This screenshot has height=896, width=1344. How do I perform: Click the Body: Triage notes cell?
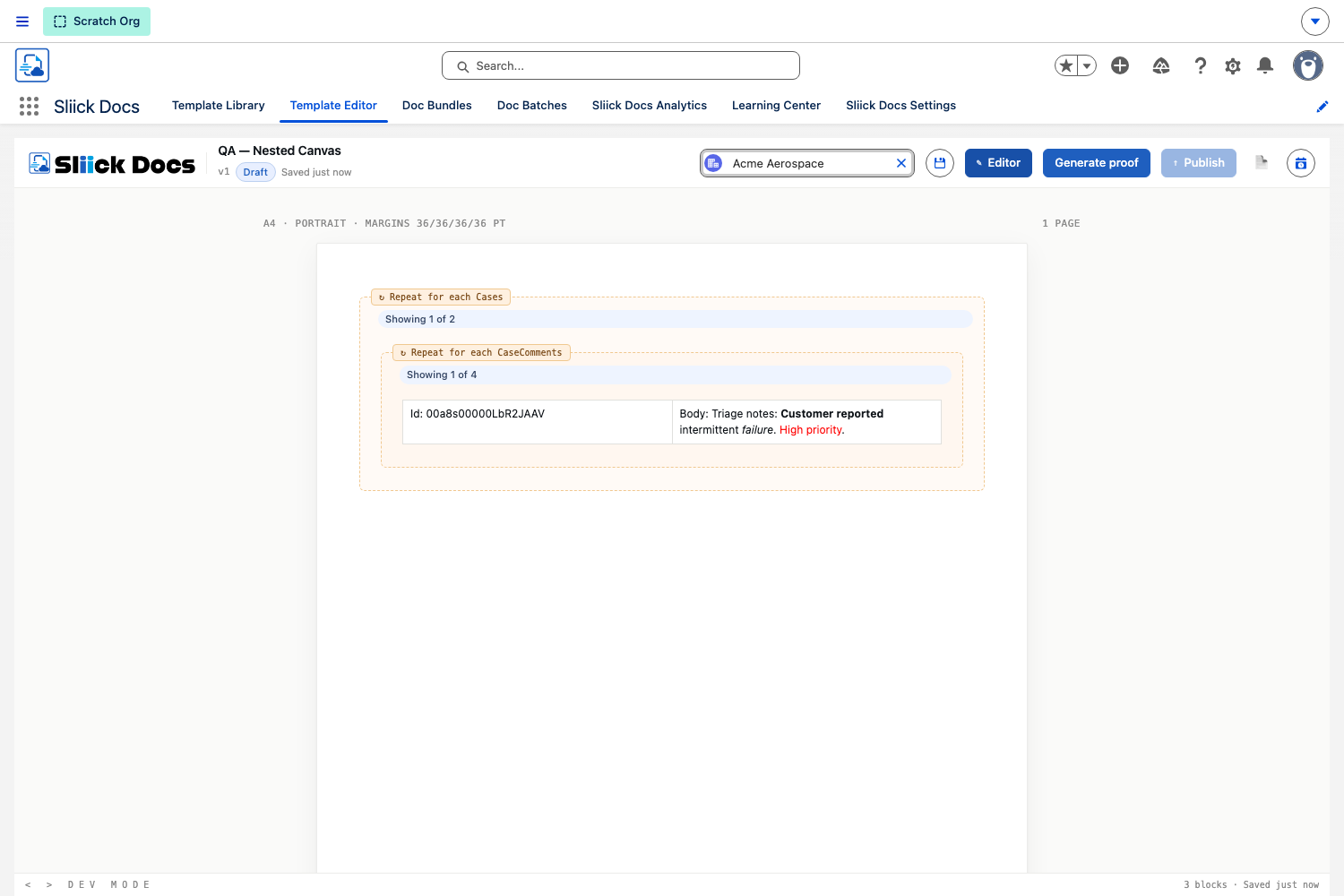coord(806,422)
